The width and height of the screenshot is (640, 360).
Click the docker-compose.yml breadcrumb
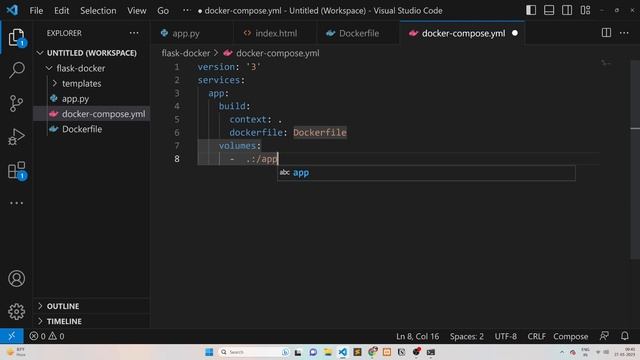coord(278,53)
